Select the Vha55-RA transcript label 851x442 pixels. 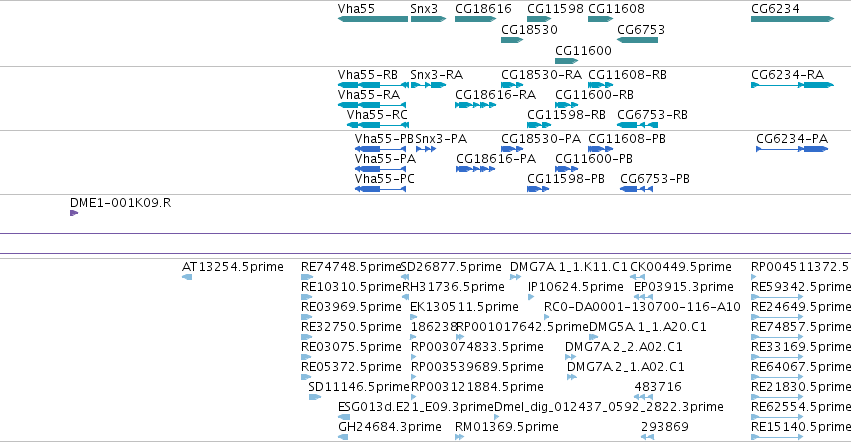point(369,94)
